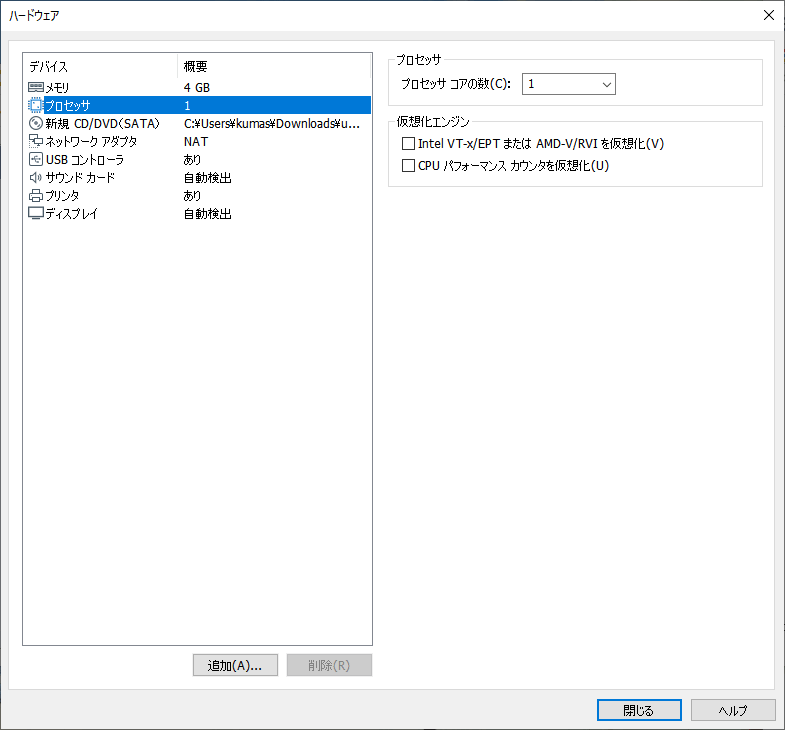Click the NAT summary value

[196, 142]
